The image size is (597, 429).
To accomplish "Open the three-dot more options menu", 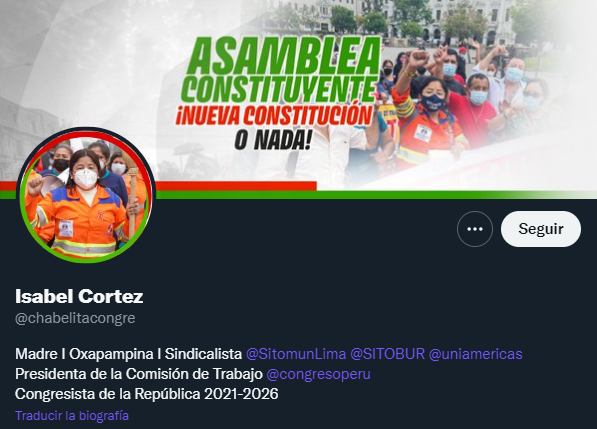I will pyautogui.click(x=475, y=229).
